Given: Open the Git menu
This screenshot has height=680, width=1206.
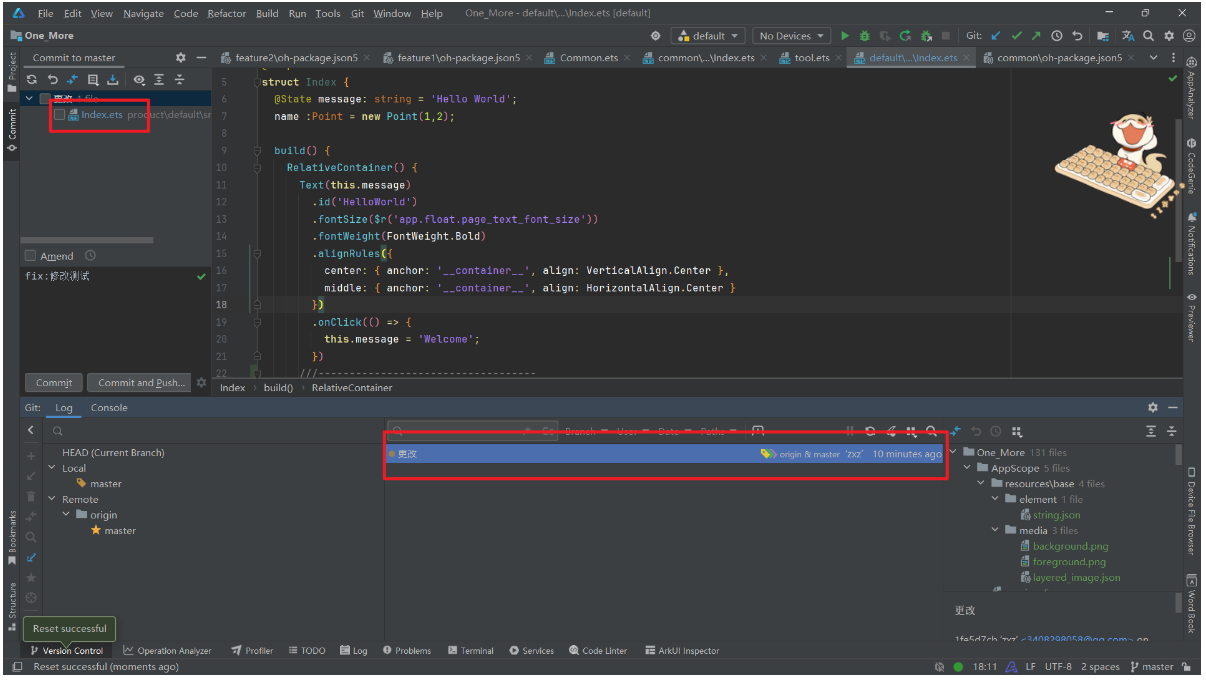Looking at the screenshot, I should coord(357,13).
